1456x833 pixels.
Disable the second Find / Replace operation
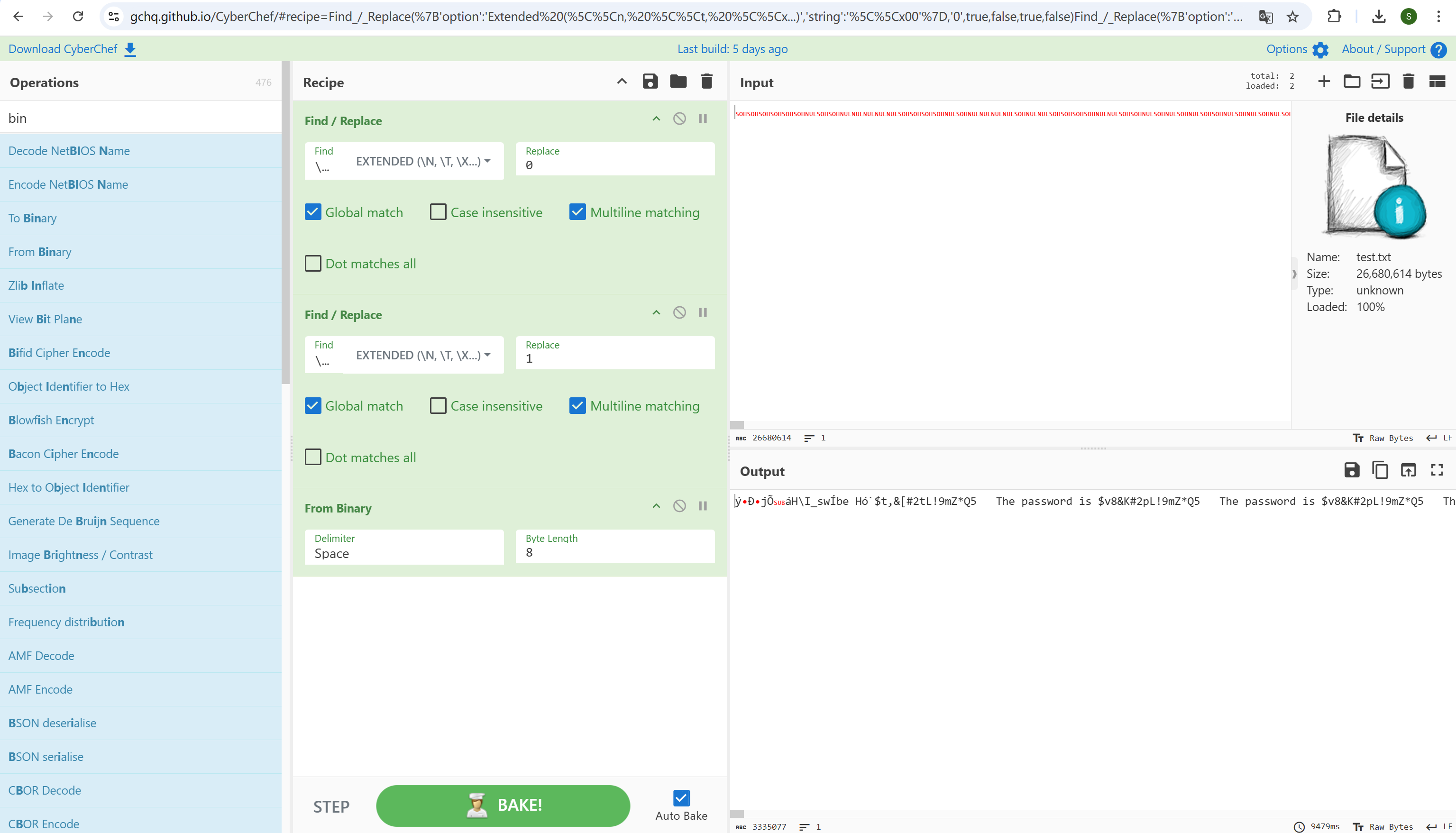(679, 312)
